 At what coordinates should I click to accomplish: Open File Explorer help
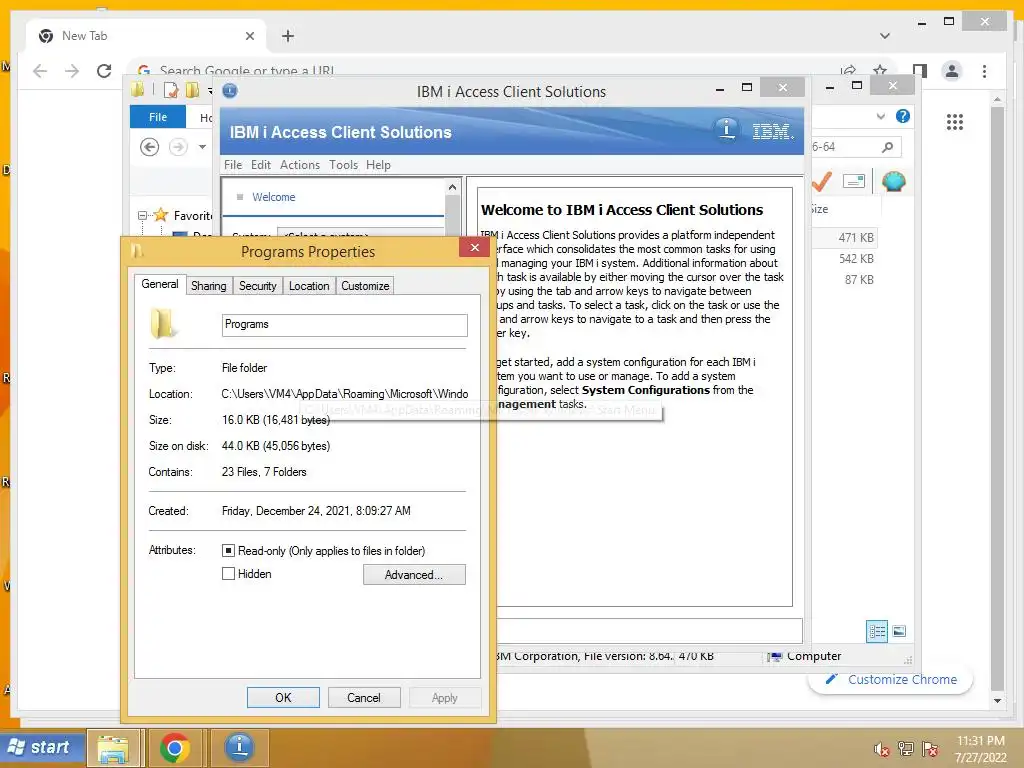(x=903, y=116)
